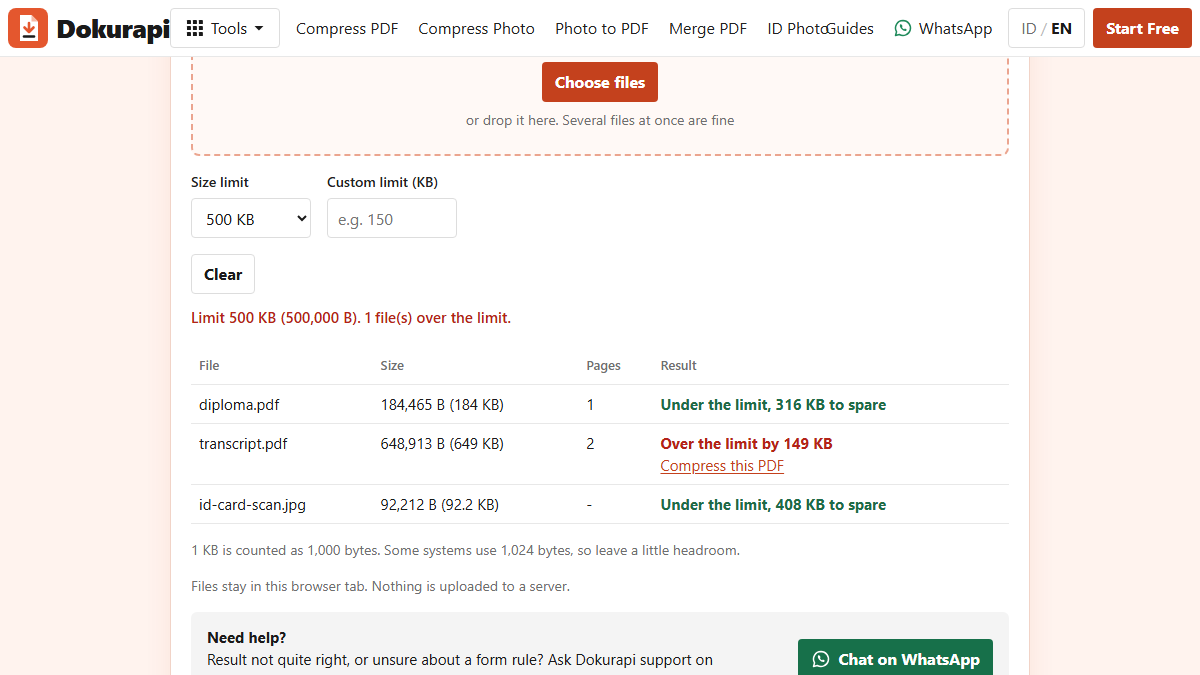Click the '1 KB is counted as 1,000 bytes' note
1200x675 pixels.
tap(465, 550)
